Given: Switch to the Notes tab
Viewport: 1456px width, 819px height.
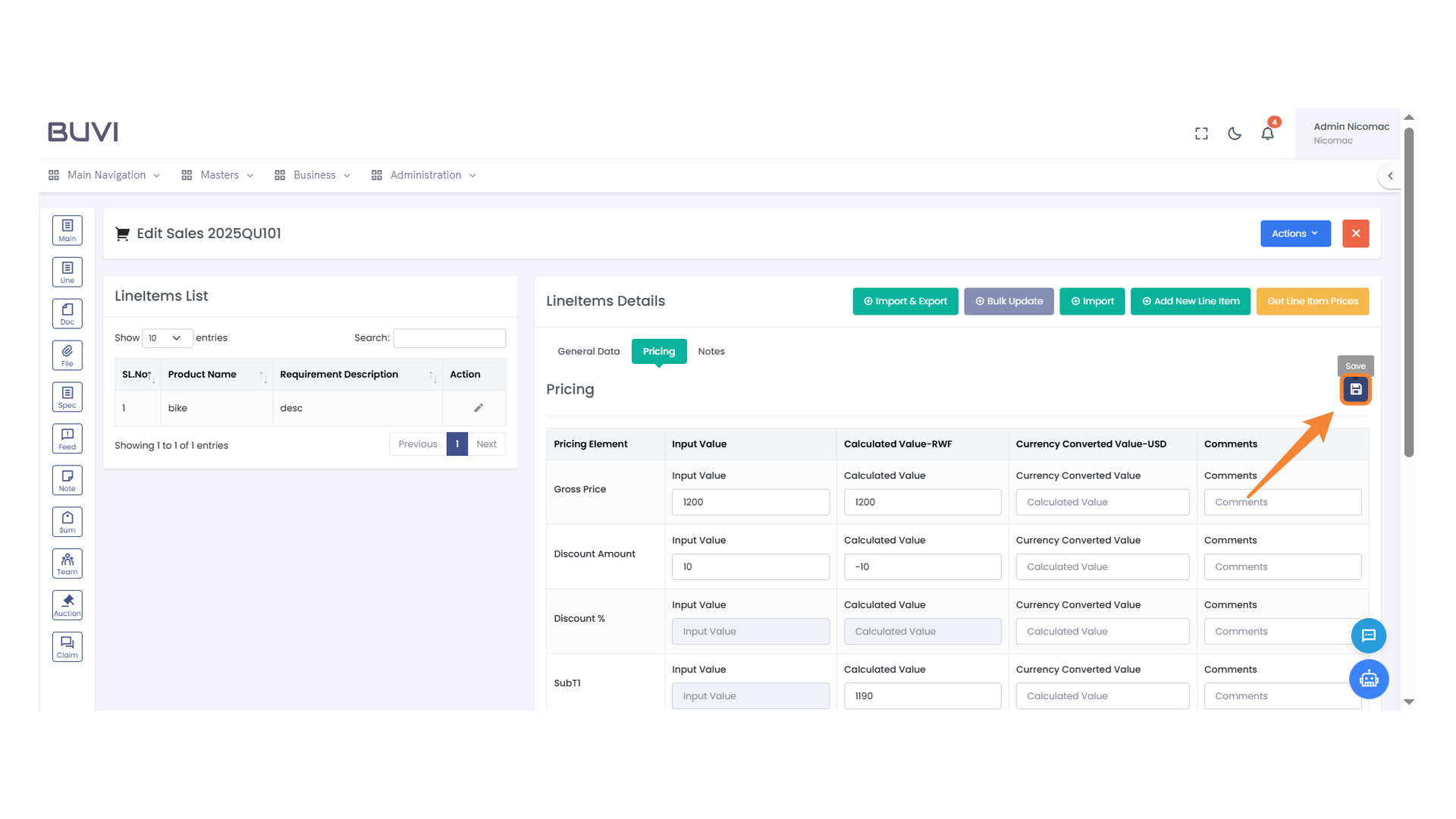Looking at the screenshot, I should pos(711,351).
